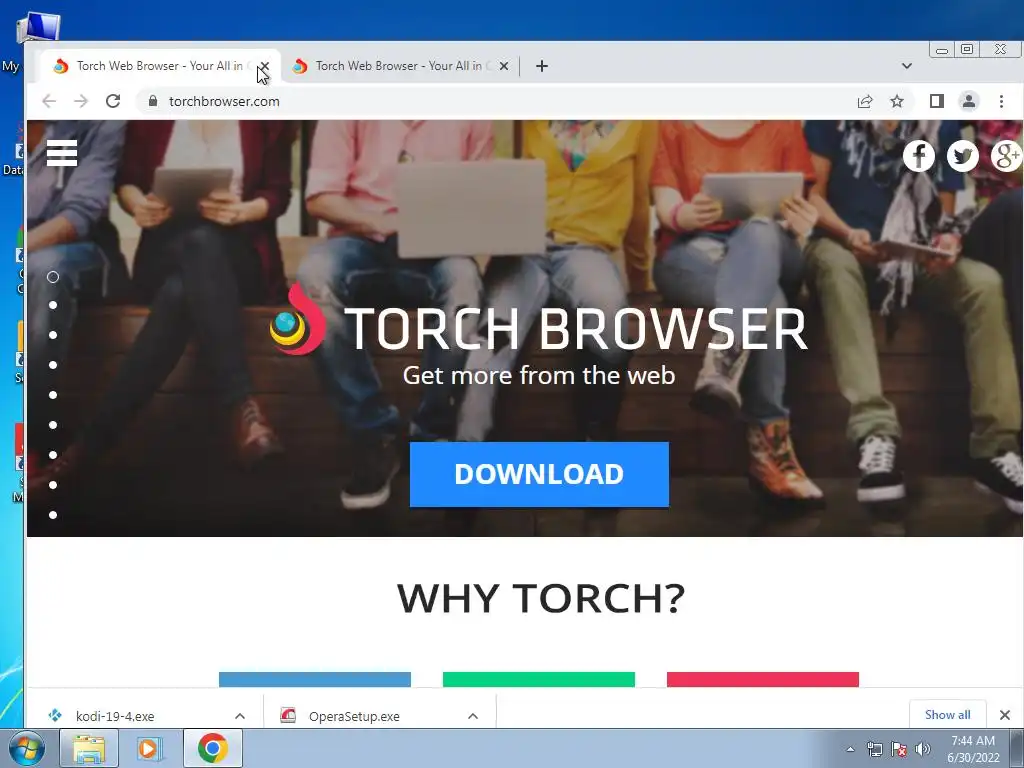Select the last page navigation dot

(53, 515)
